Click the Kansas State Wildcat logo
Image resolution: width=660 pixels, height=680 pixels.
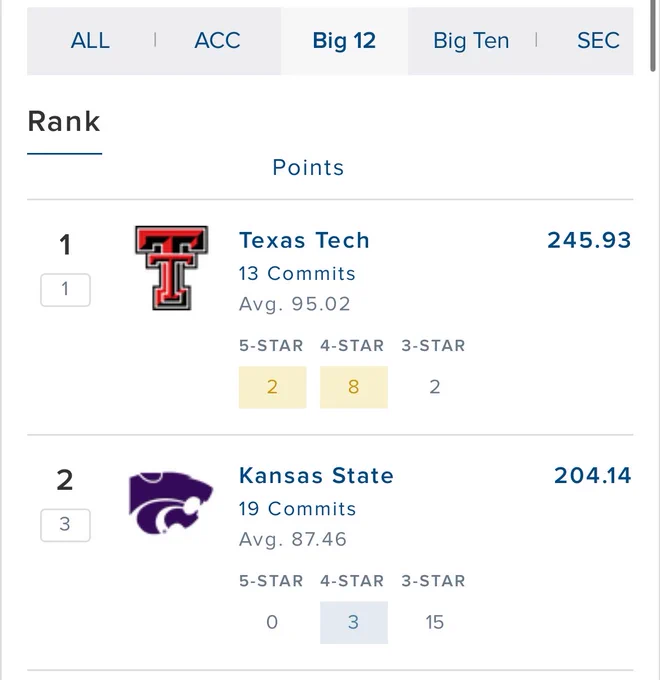point(171,503)
